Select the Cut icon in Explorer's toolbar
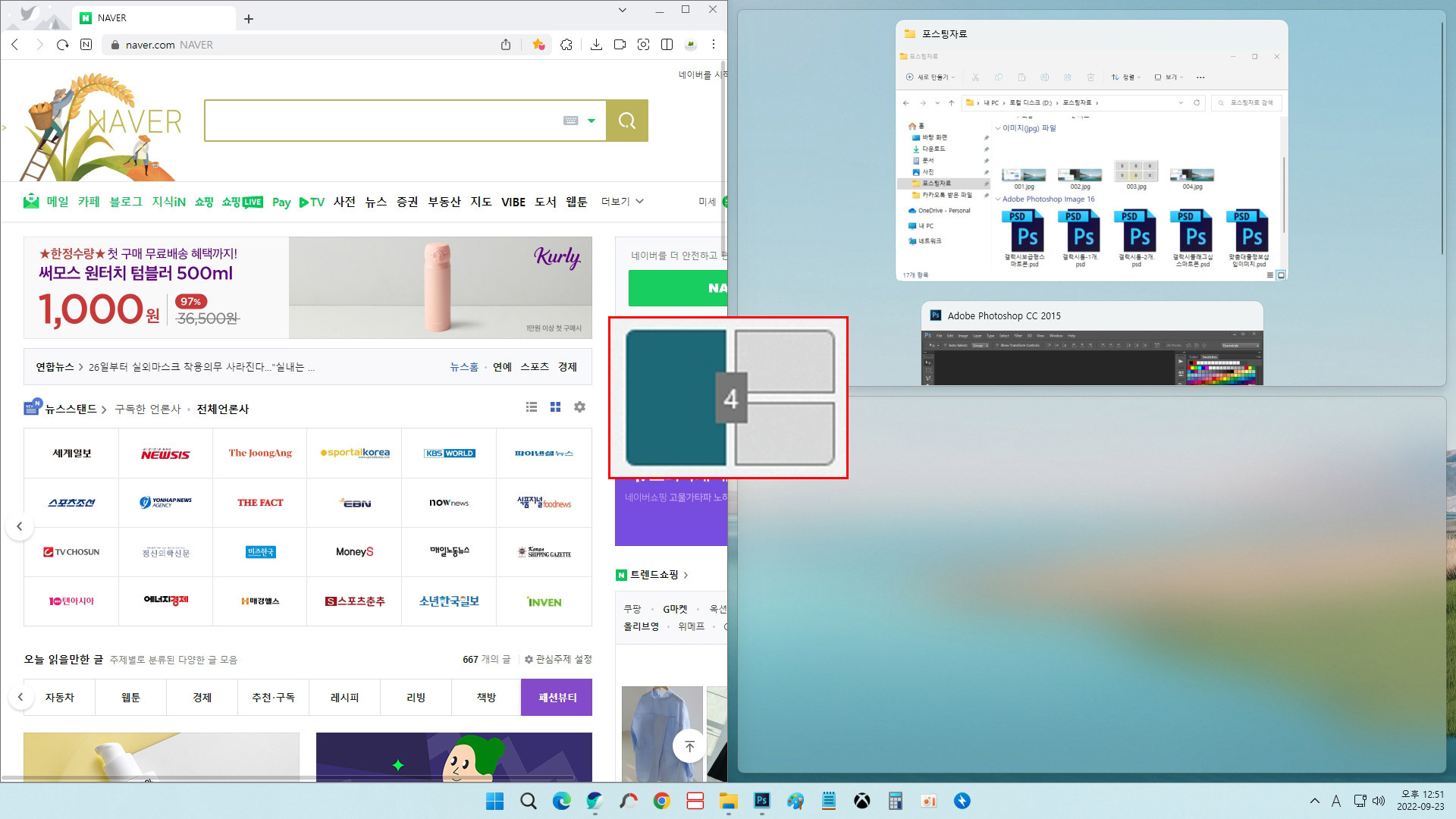The height and width of the screenshot is (819, 1456). coord(976,77)
